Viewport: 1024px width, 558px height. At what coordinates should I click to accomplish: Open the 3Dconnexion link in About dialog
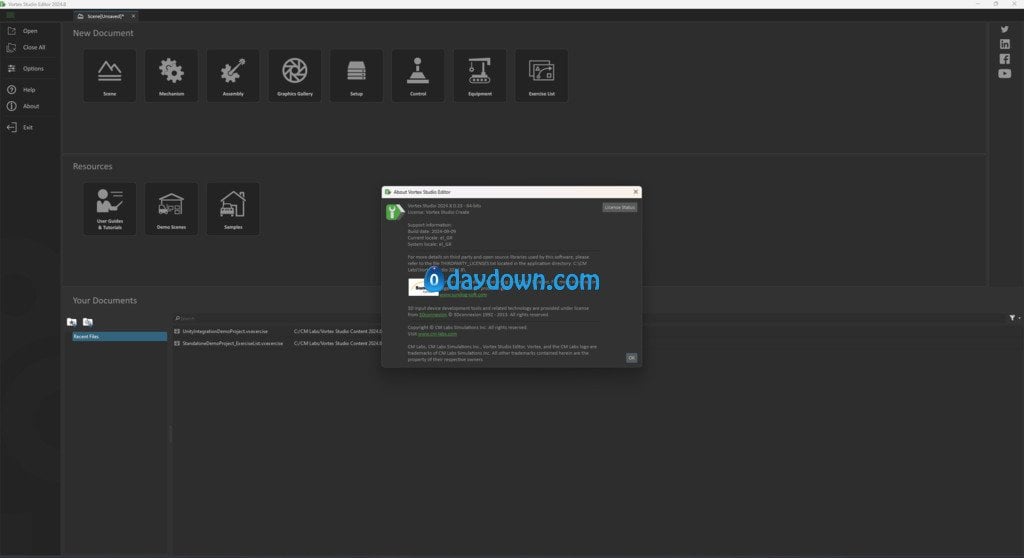pos(432,315)
